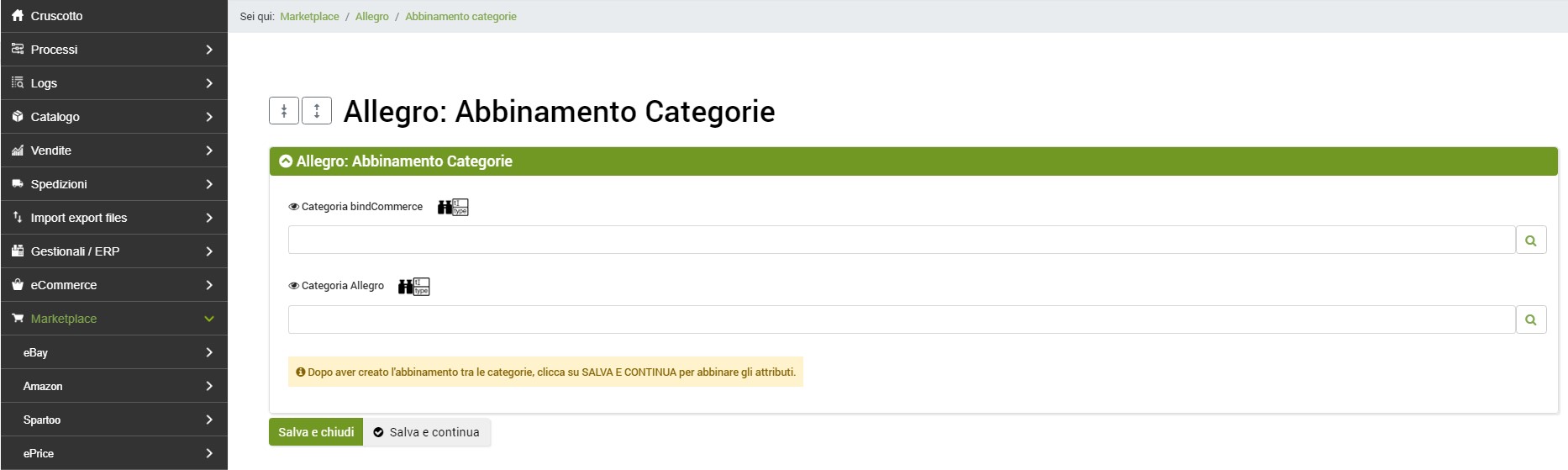Viewport: 1568px width, 470px height.
Task: Click the collapse-all panels icon button
Action: coord(284,111)
